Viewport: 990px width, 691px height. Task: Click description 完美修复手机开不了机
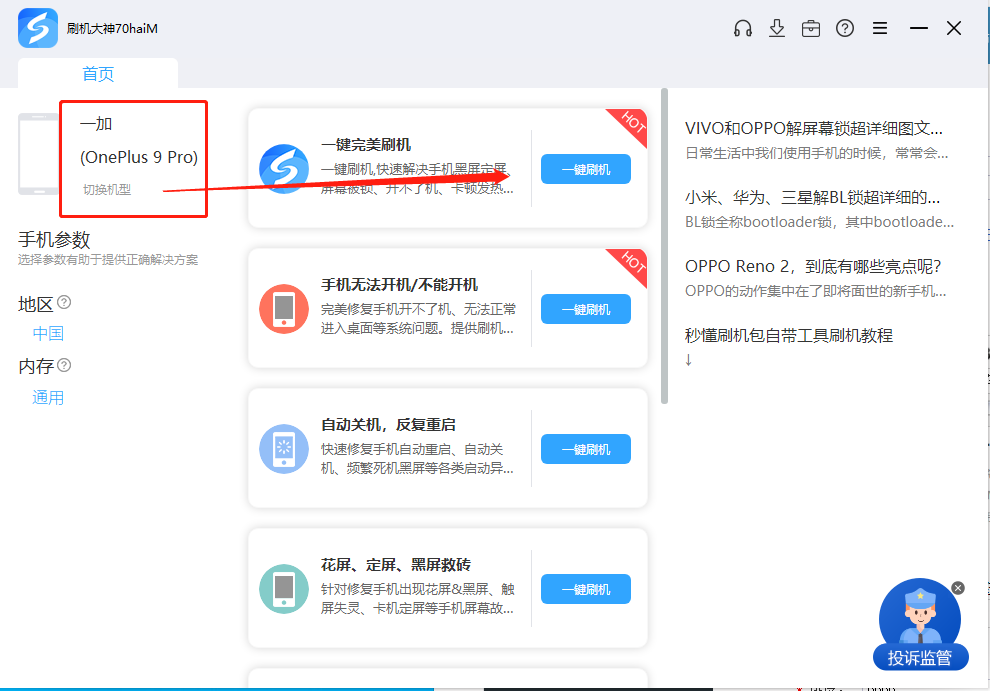pyautogui.click(x=418, y=319)
